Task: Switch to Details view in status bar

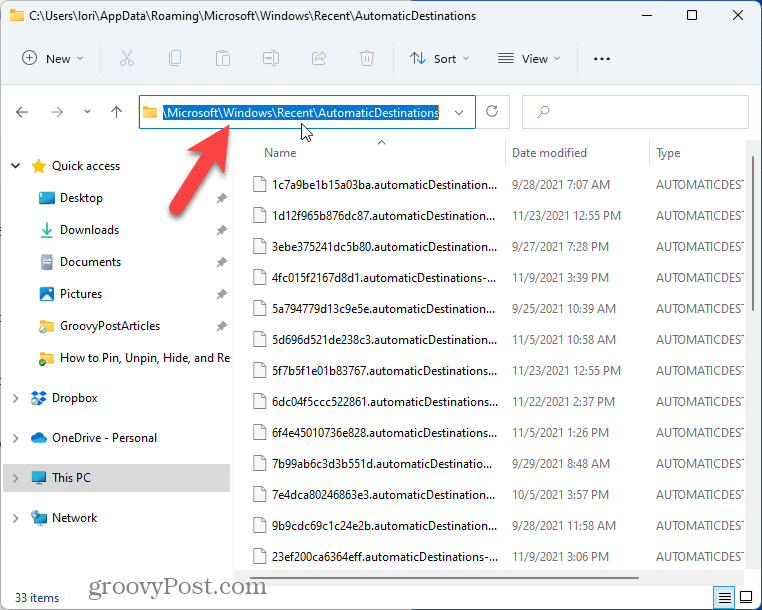Action: pos(724,596)
